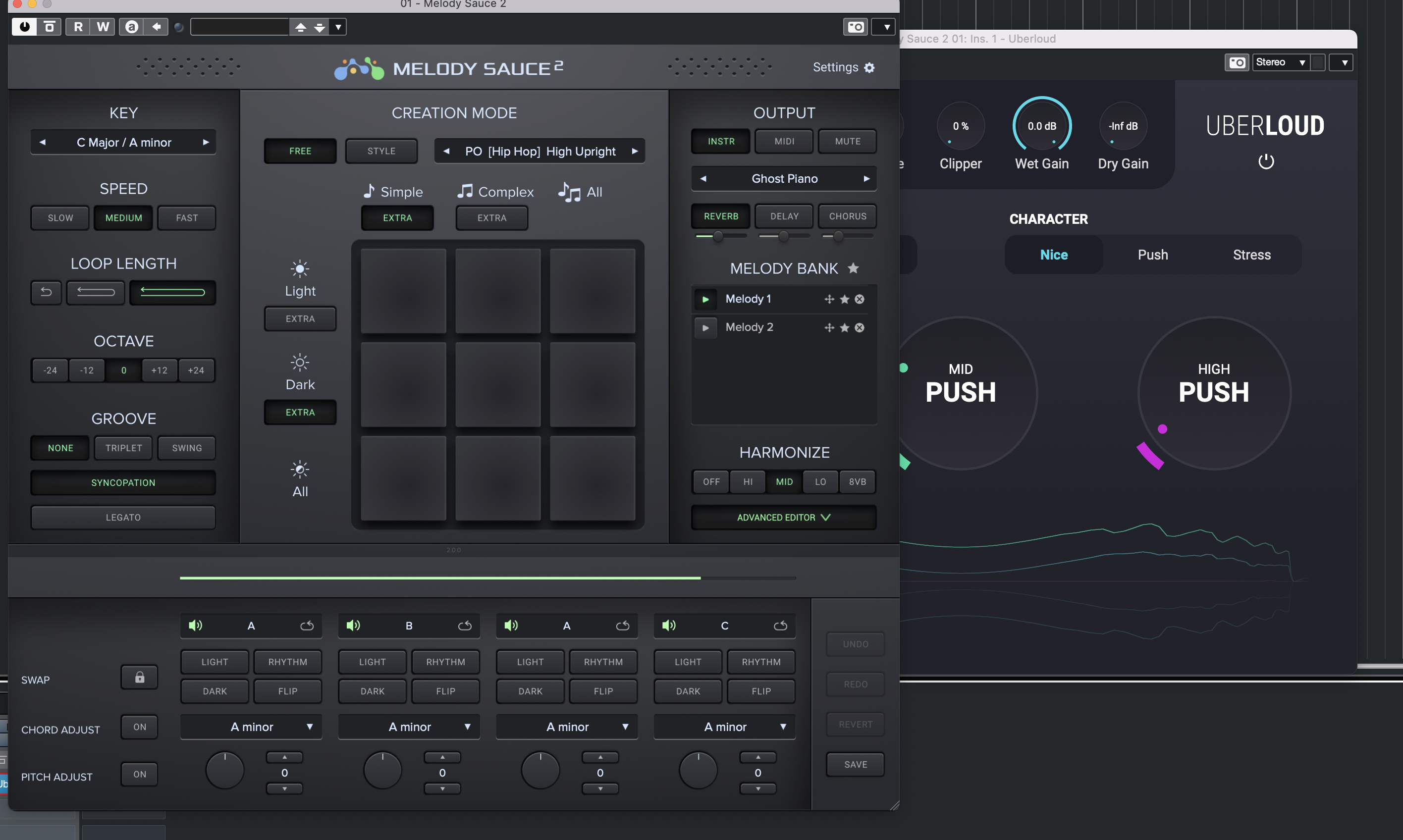Select Stress character in Uberloud
This screenshot has height=840, width=1403.
[1252, 255]
